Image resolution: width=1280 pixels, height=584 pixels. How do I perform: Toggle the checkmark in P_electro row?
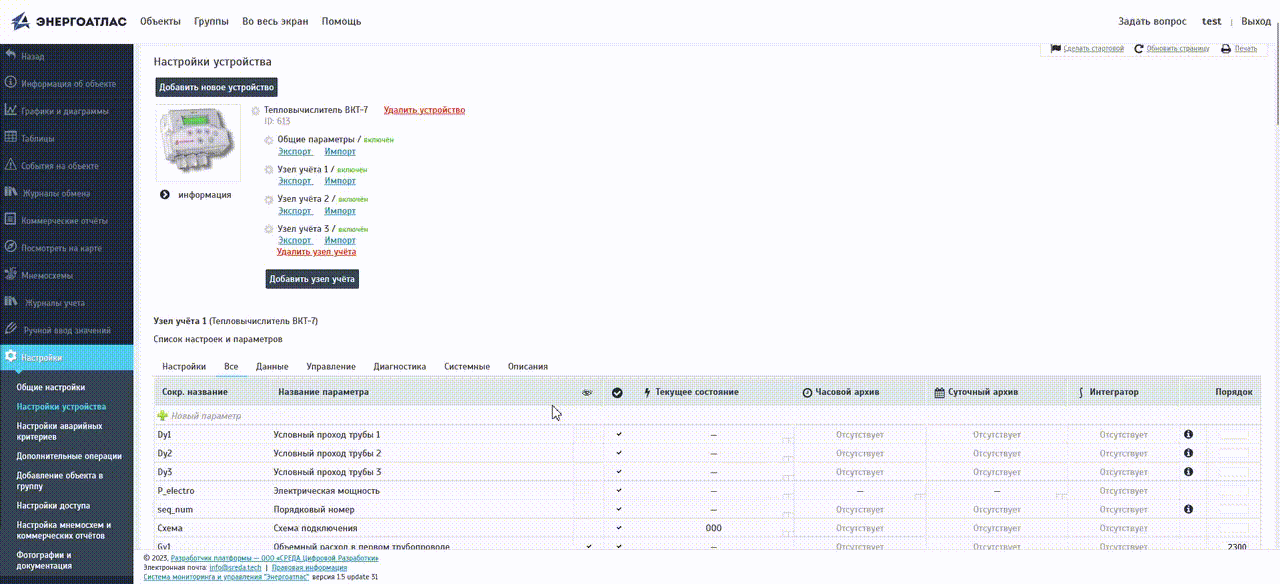(x=618, y=491)
